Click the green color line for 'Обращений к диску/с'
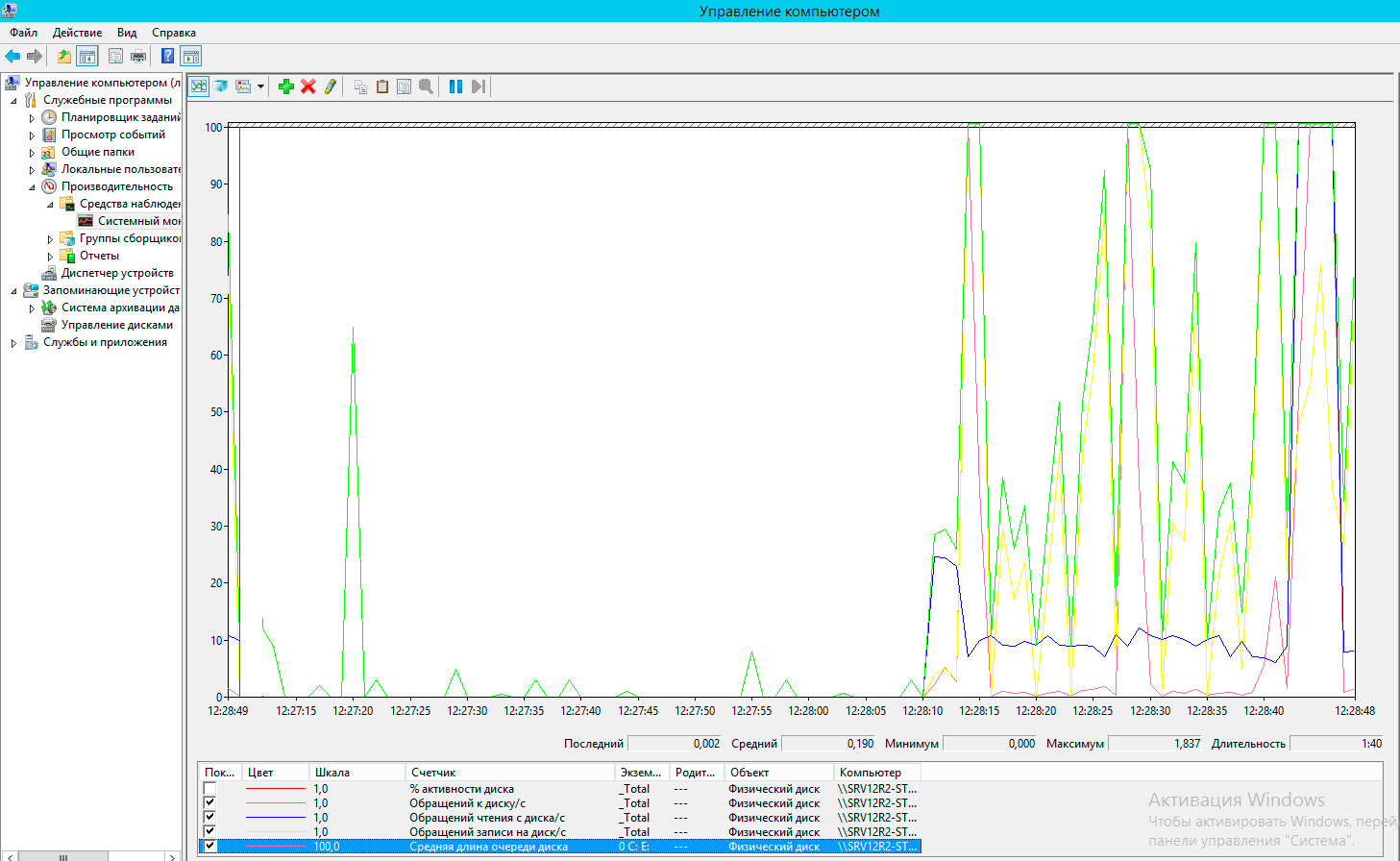The width and height of the screenshot is (1400, 861). point(275,803)
